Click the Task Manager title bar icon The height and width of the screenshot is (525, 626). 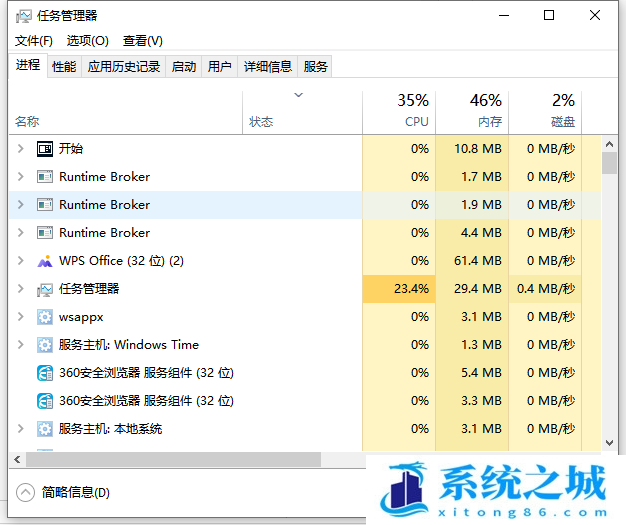24,16
